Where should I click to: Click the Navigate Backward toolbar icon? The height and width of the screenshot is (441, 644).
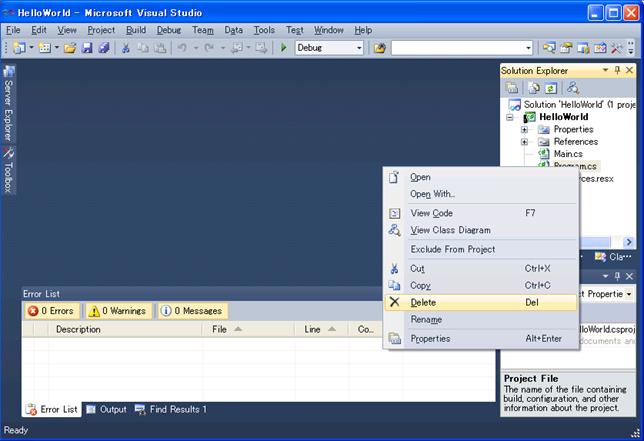pos(237,48)
